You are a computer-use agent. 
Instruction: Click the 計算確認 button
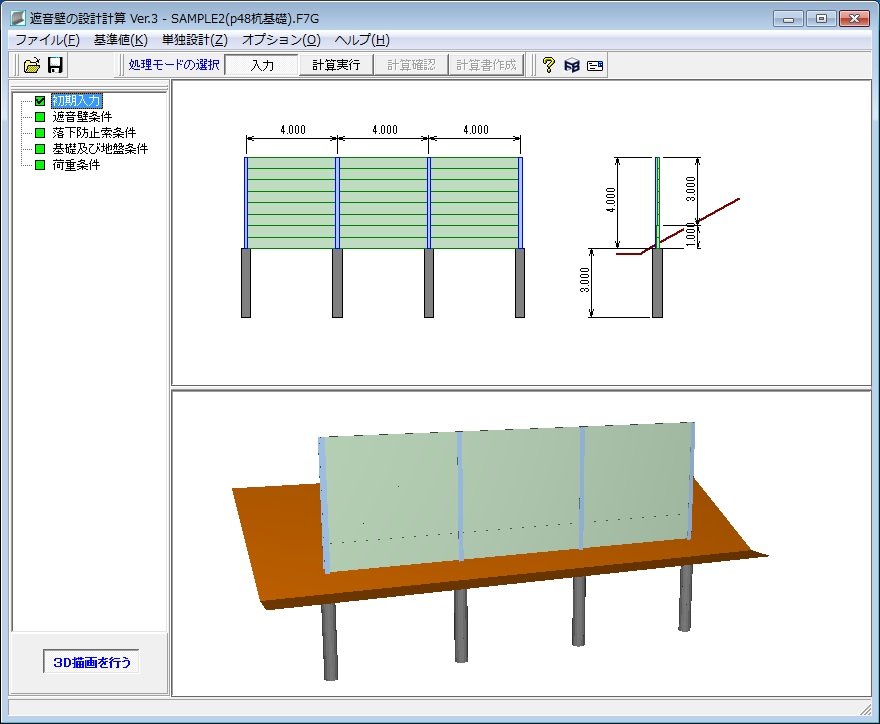click(411, 65)
